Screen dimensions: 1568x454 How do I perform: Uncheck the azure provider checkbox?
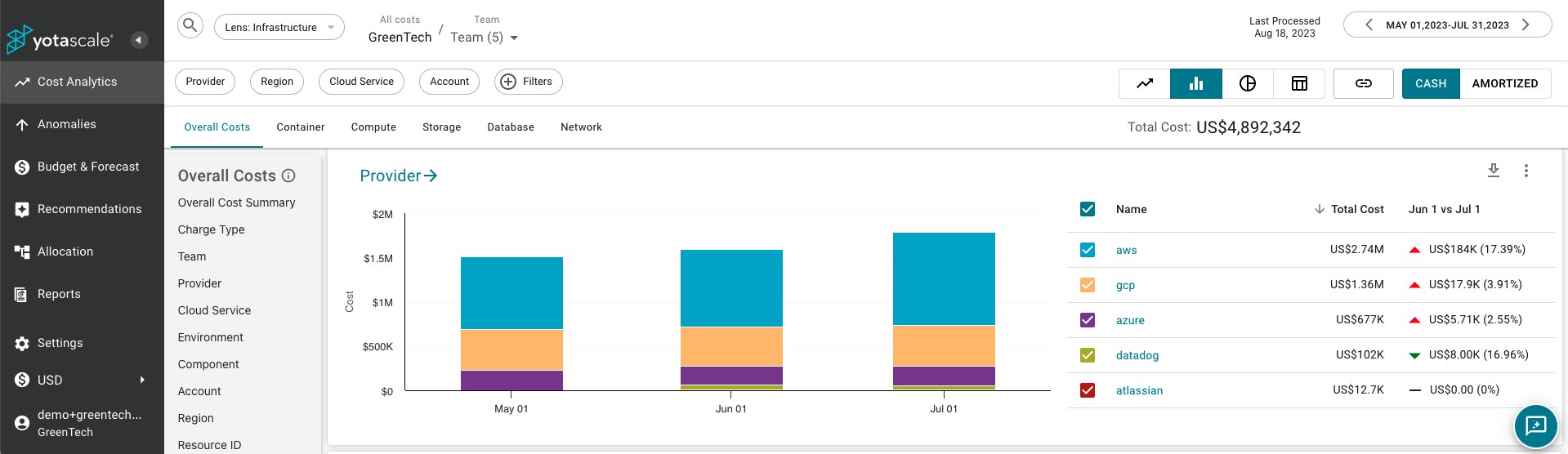click(1088, 320)
